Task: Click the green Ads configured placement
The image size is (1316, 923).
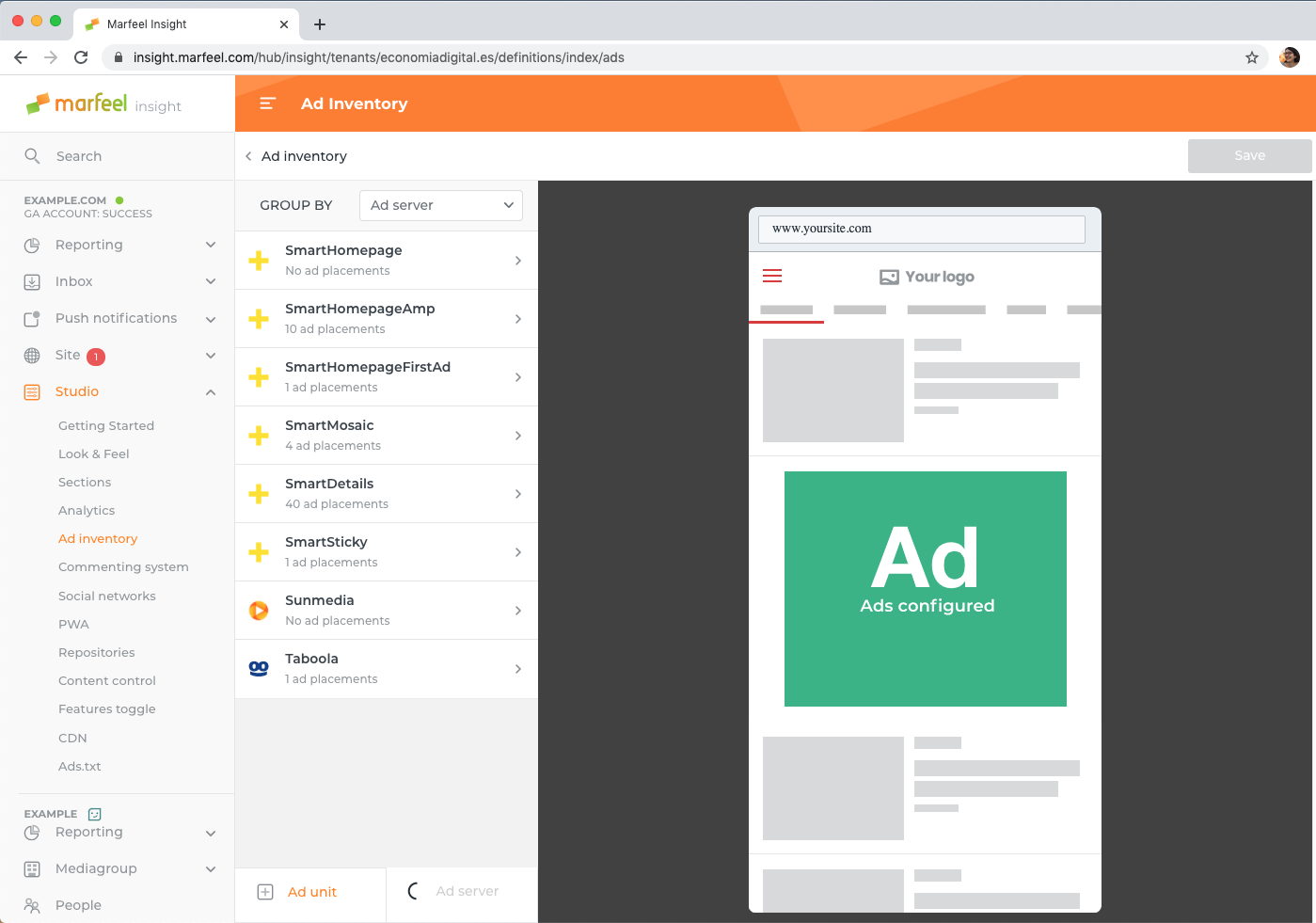Action: coord(926,589)
